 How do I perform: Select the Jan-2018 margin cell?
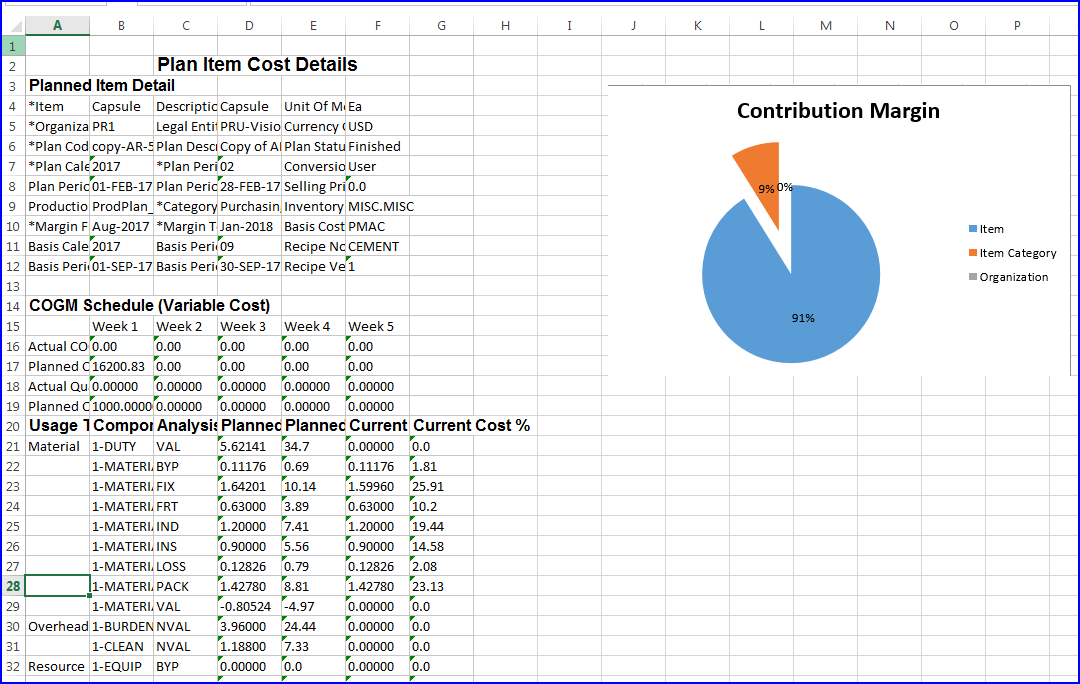pos(249,227)
